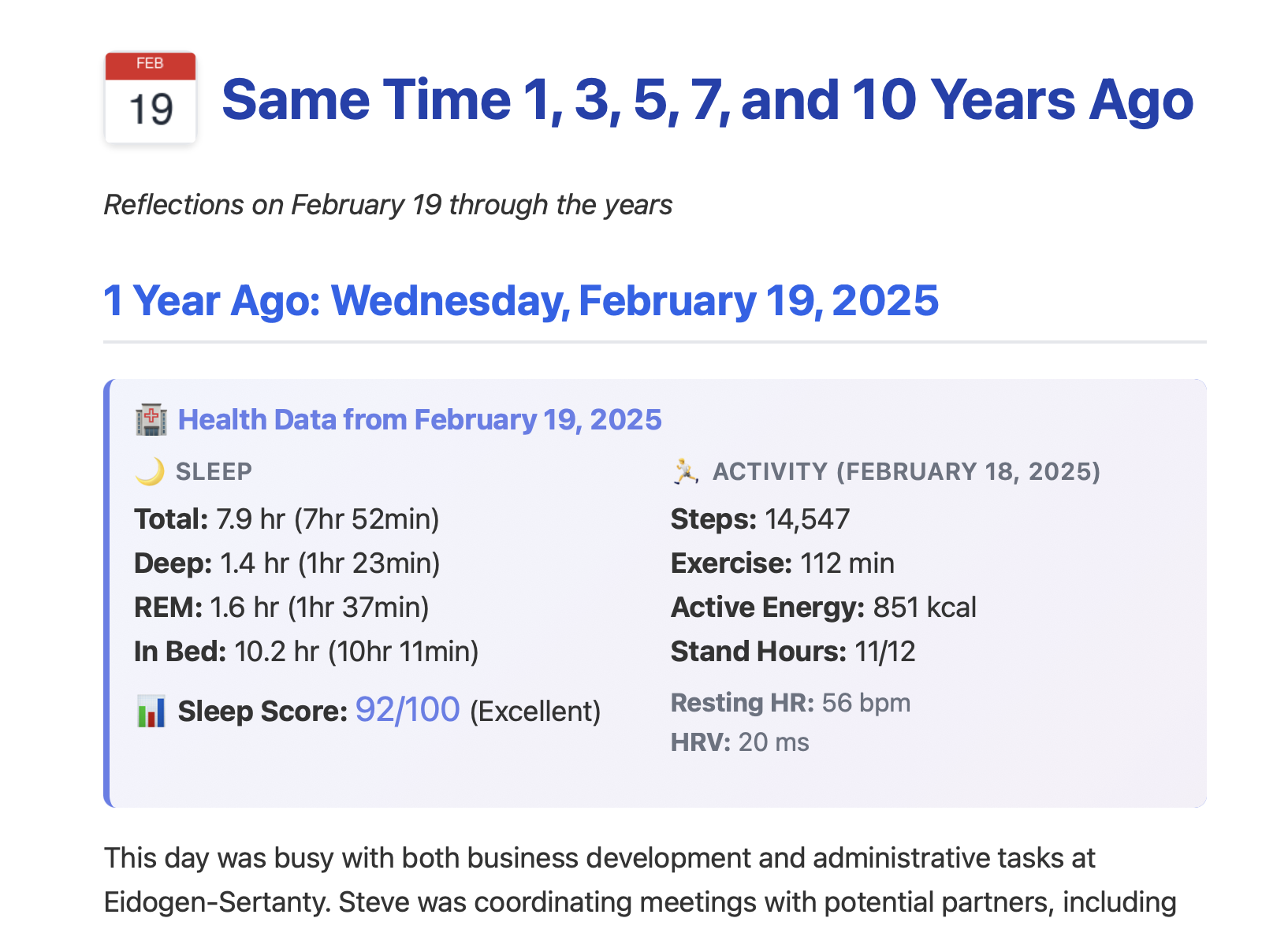Image resolution: width=1288 pixels, height=933 pixels.
Task: Click the Steps count 14,547
Action: point(806,519)
